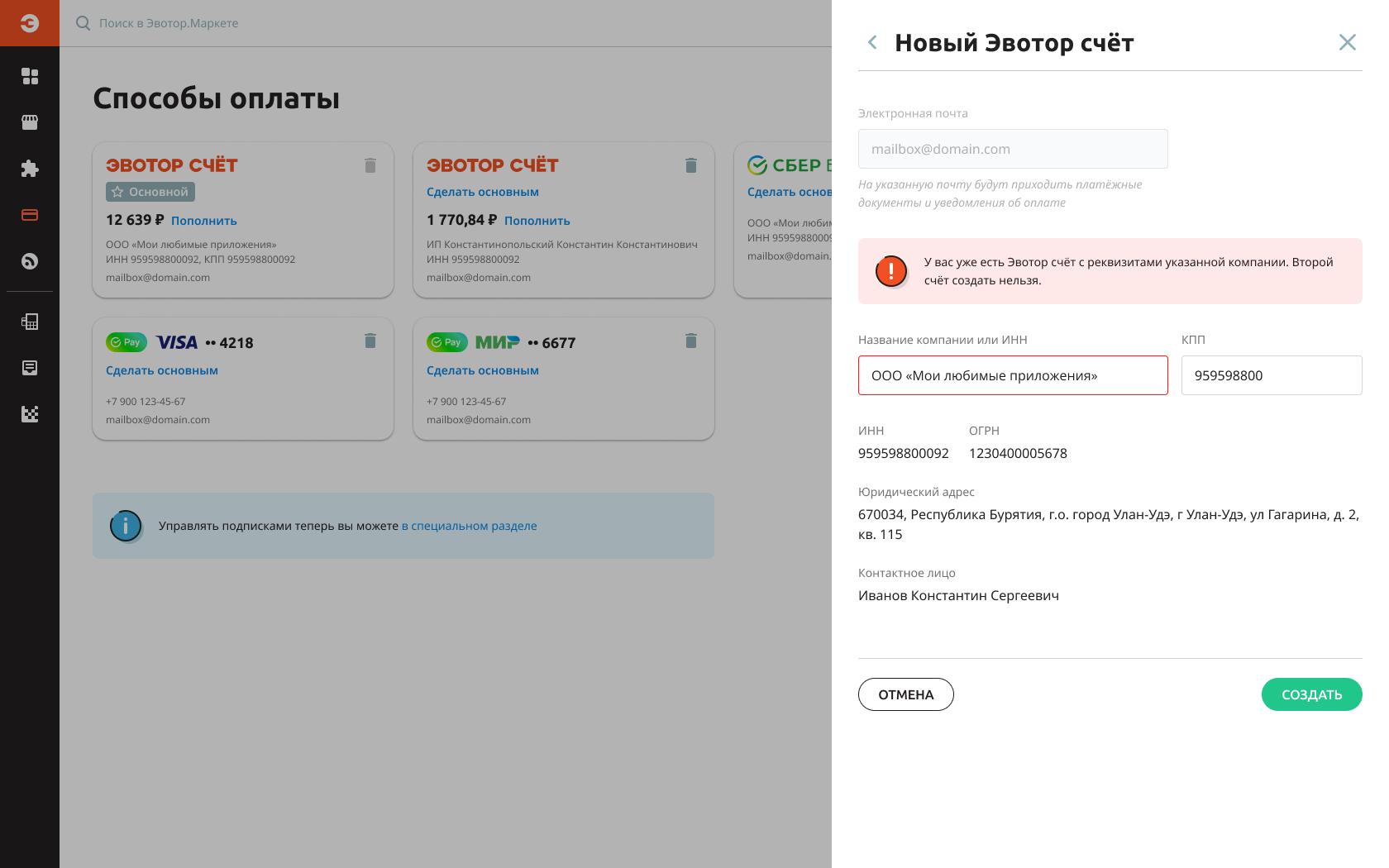Image resolution: width=1389 pixels, height=868 pixels.
Task: Select the payment card icon in the sidebar
Action: [30, 215]
